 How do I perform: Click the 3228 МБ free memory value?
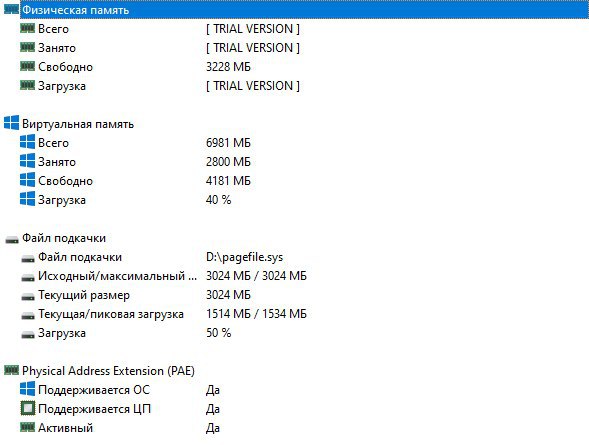point(228,67)
